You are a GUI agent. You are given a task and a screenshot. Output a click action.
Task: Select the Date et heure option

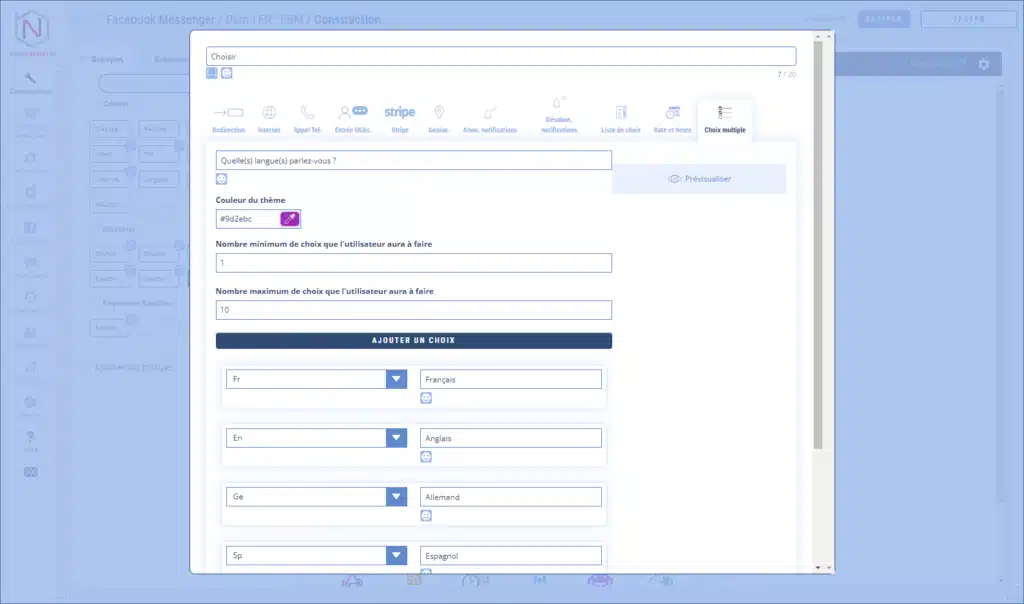click(x=672, y=118)
